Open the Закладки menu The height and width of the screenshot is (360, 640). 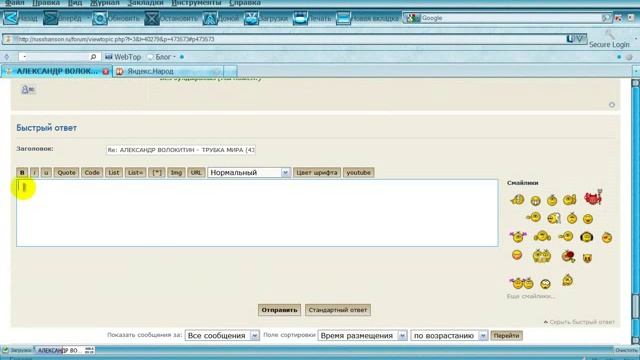(145, 3)
